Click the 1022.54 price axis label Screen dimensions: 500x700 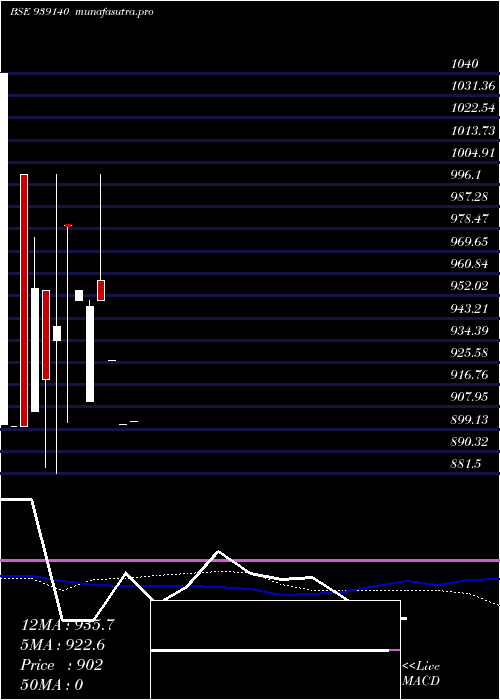[473, 108]
